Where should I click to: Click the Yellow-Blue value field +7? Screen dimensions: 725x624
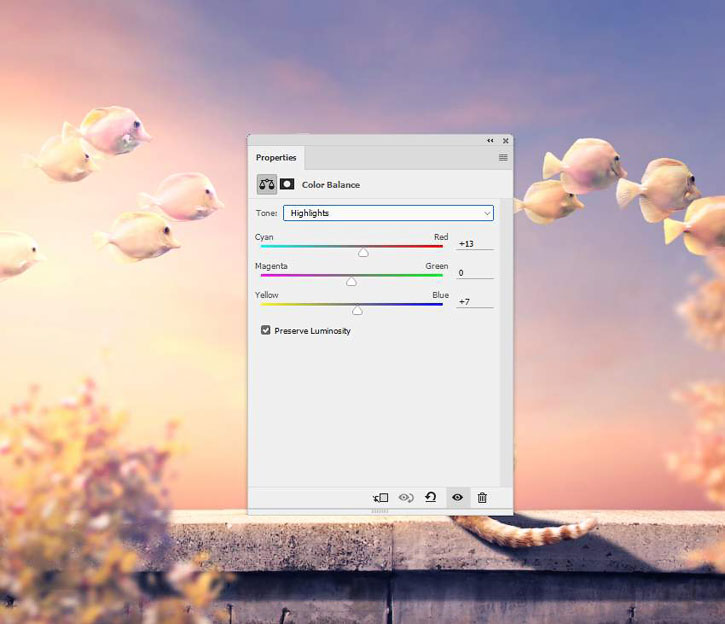pyautogui.click(x=475, y=301)
